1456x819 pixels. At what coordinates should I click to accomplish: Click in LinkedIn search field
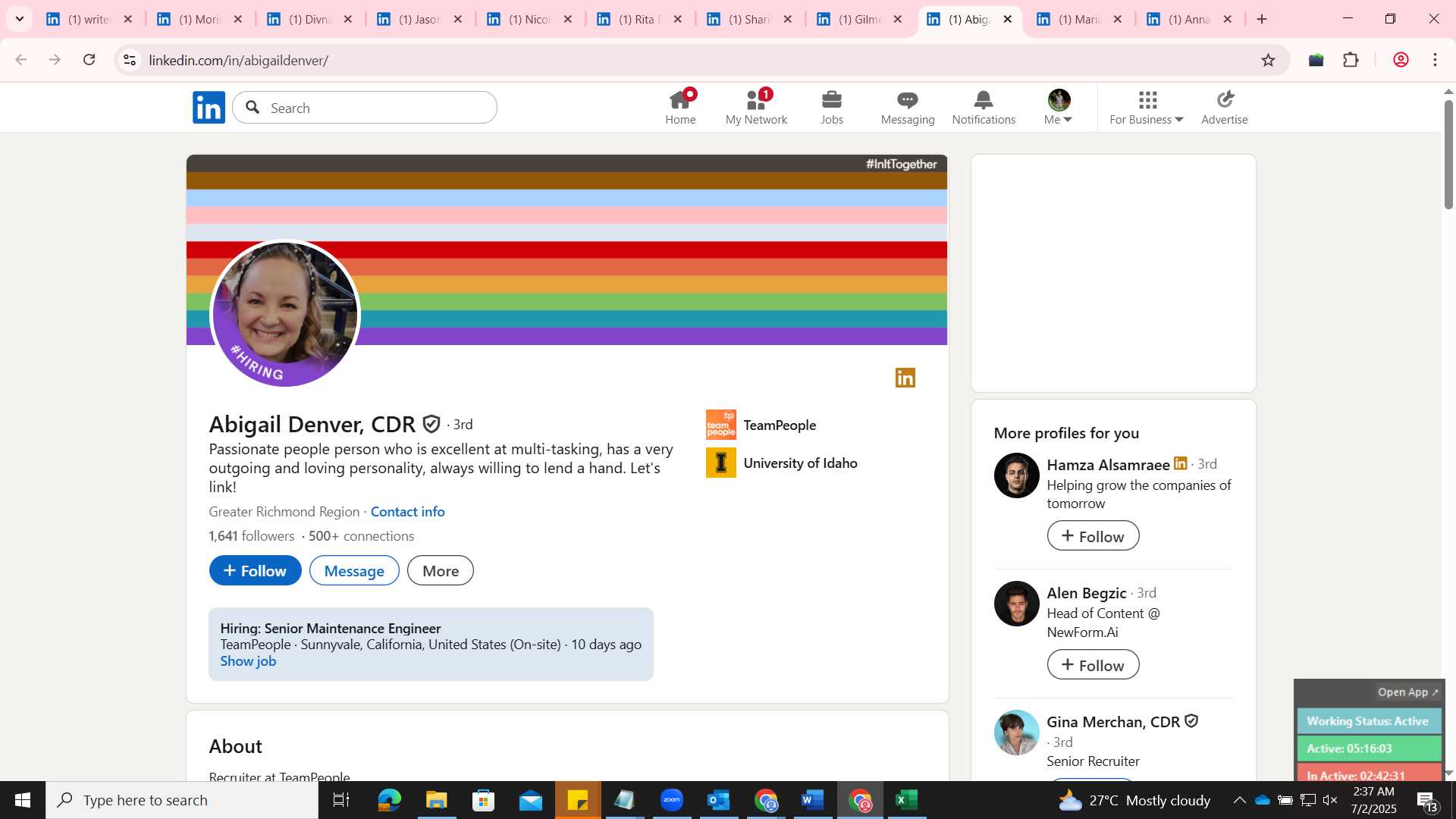tap(365, 108)
